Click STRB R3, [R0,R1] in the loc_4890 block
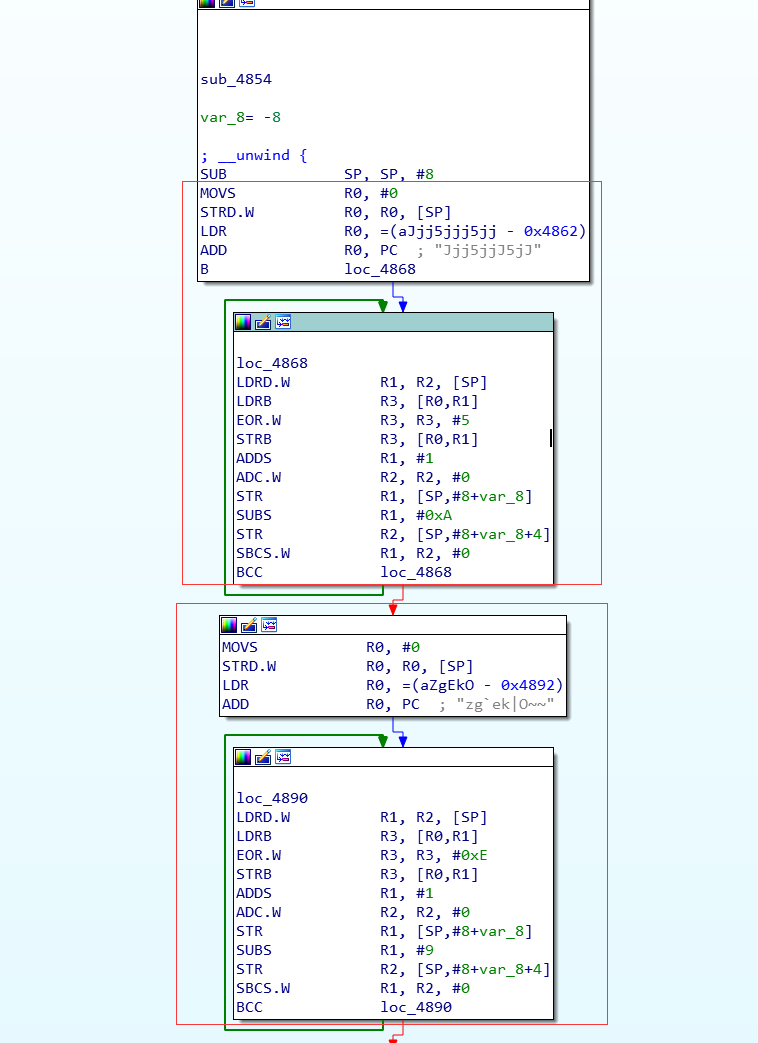This screenshot has height=1043, width=758. [x=357, y=874]
